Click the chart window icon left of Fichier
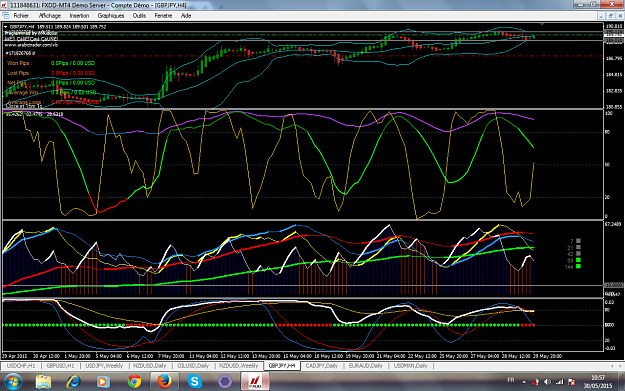 point(6,16)
